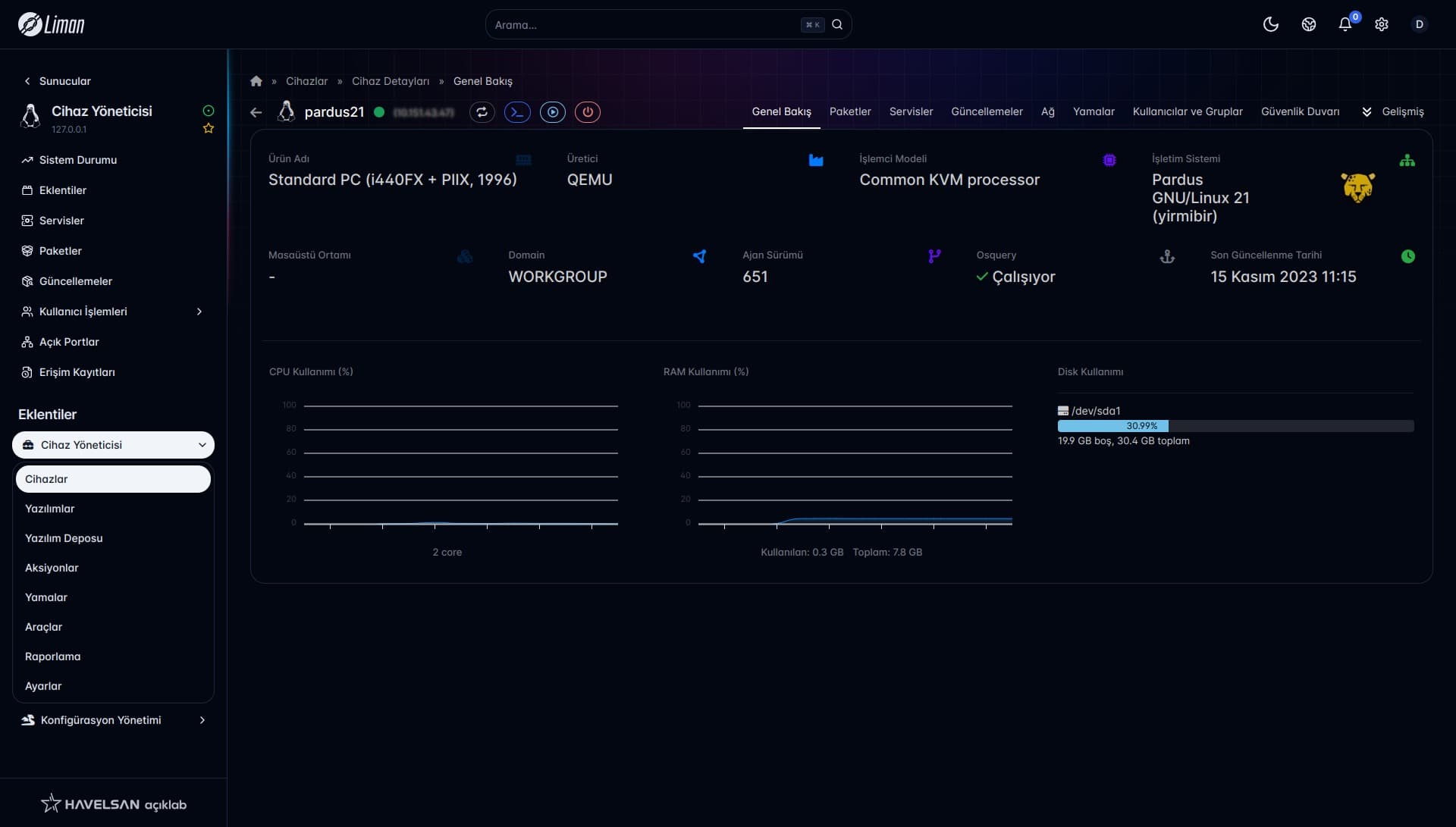Open the Güvenlik Duvarı tab

tap(1300, 111)
